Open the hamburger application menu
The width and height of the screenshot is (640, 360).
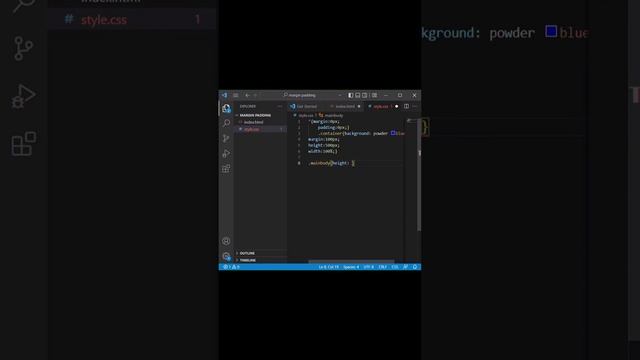(236, 95)
